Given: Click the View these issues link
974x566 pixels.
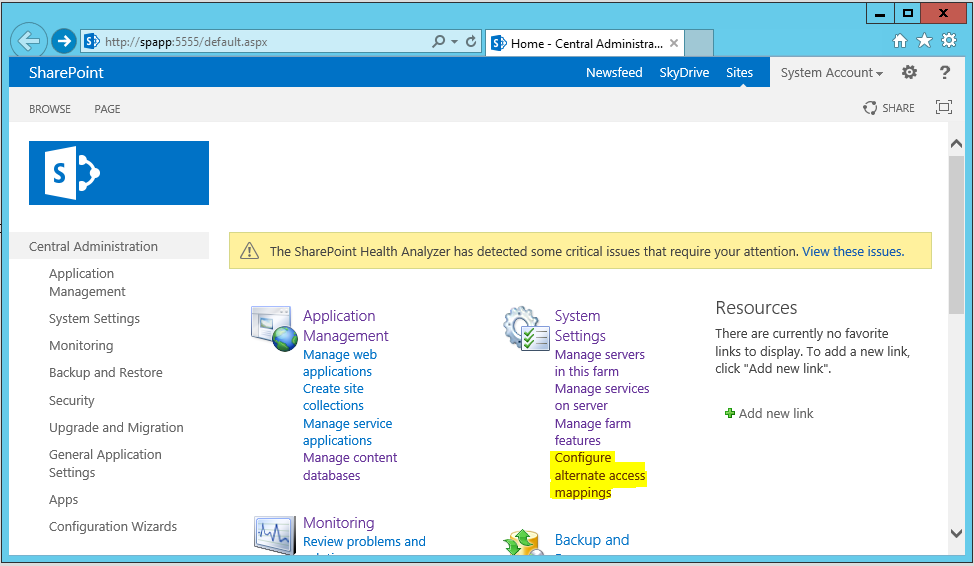Looking at the screenshot, I should tap(853, 252).
